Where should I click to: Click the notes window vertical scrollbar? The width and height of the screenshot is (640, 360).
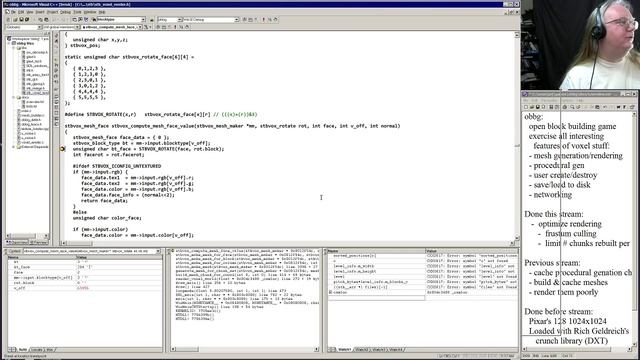pyautogui.click(x=634, y=229)
